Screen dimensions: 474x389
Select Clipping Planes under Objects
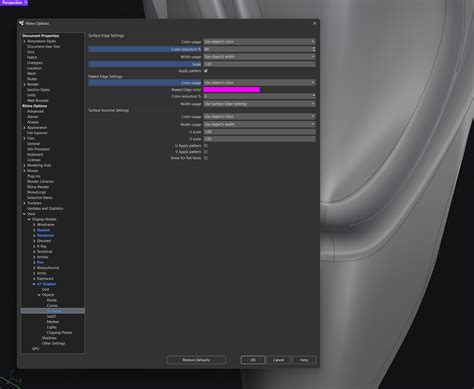point(59,332)
